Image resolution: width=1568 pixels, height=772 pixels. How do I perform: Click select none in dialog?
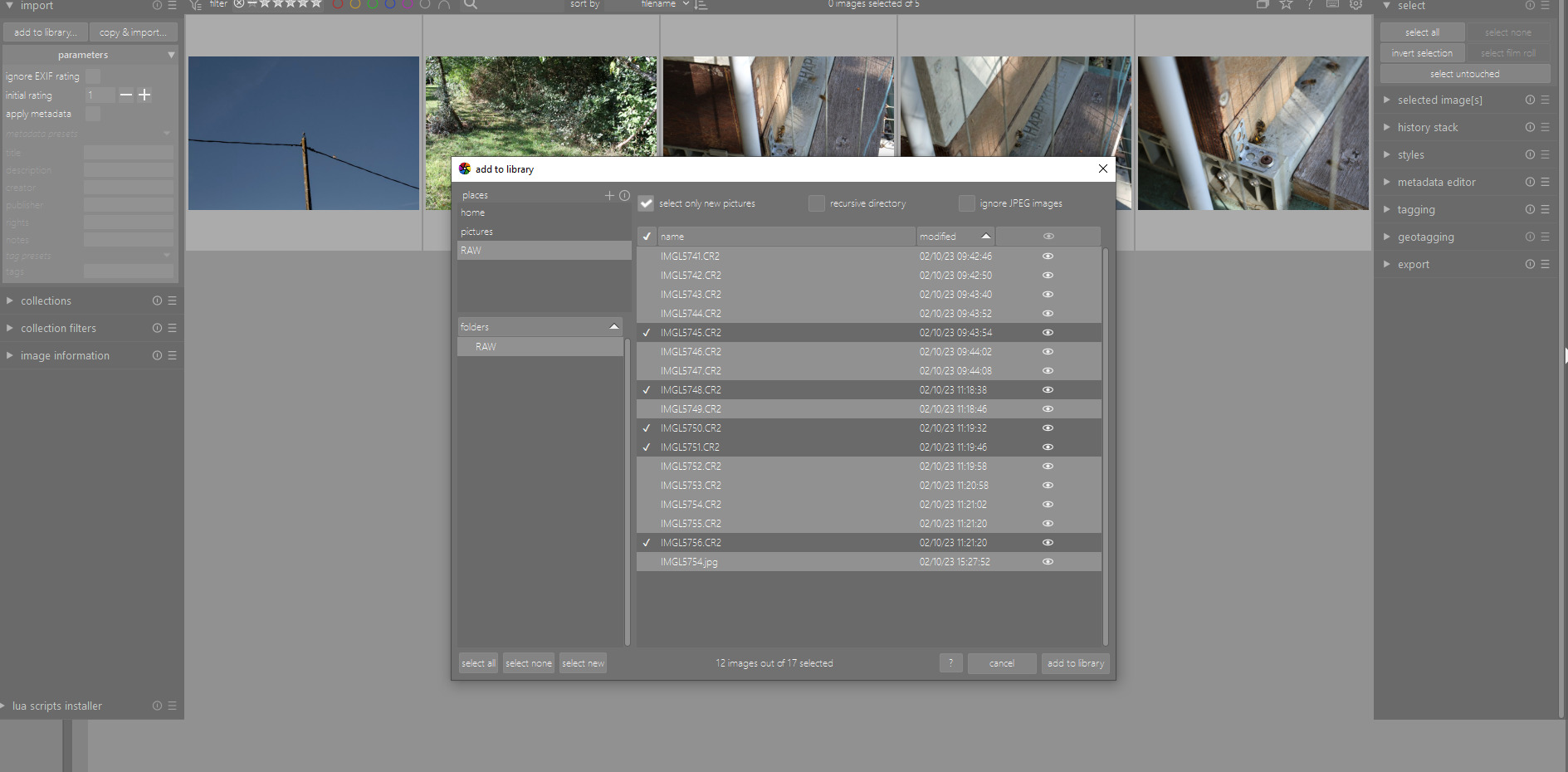[528, 663]
